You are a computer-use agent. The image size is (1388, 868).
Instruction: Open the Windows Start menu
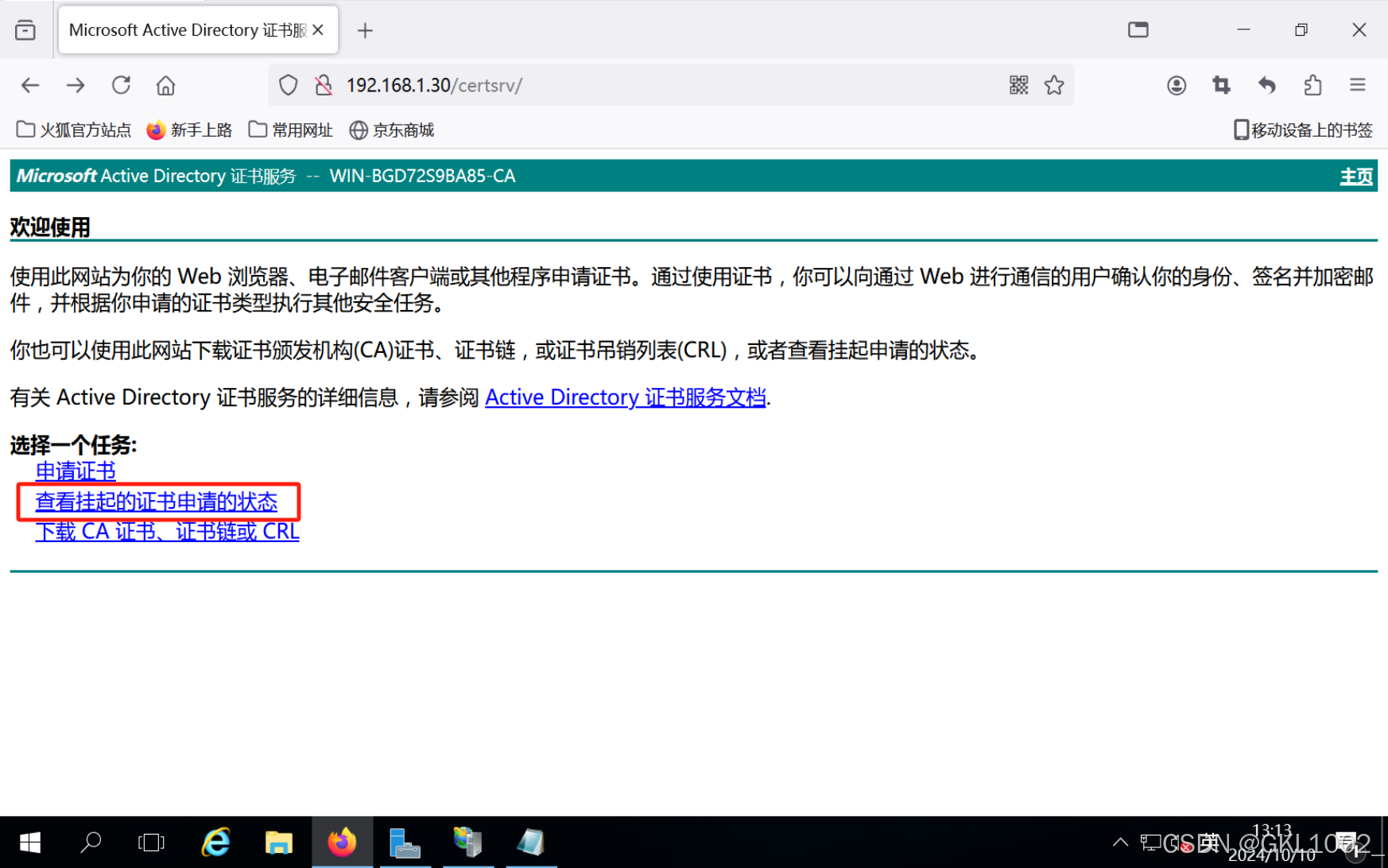click(30, 843)
